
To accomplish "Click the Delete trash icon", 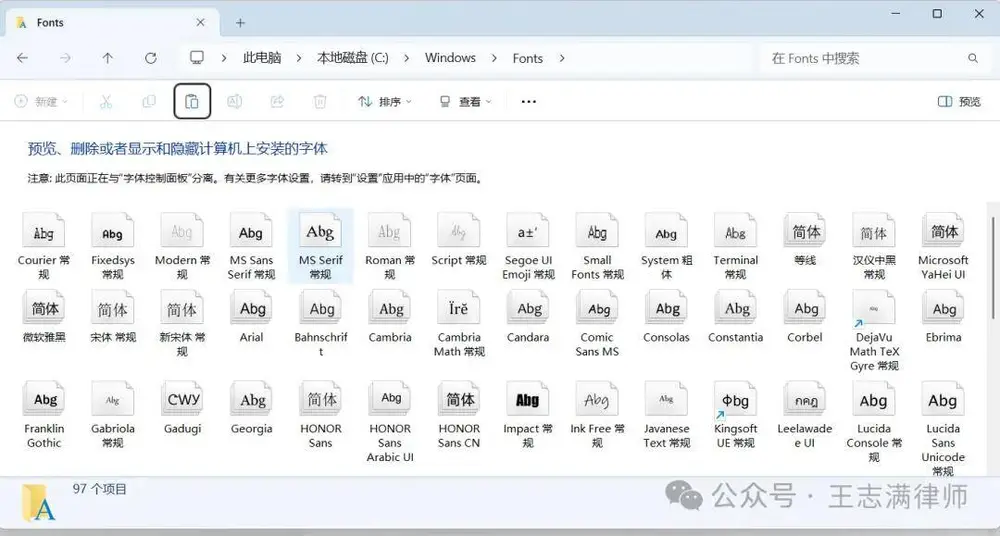I will pyautogui.click(x=320, y=101).
